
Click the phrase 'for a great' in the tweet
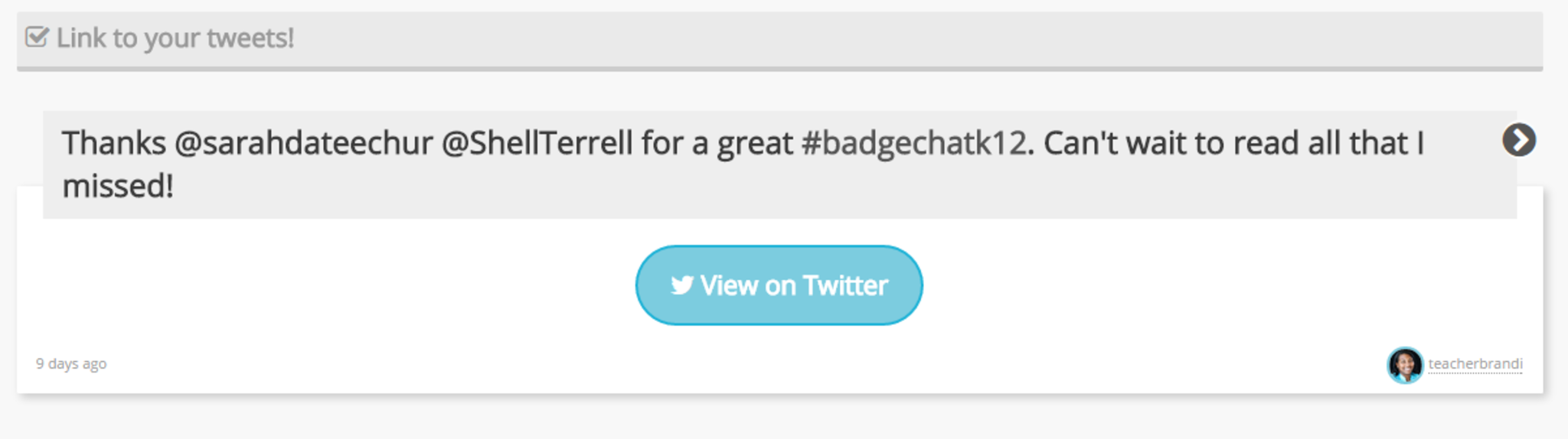(x=717, y=143)
